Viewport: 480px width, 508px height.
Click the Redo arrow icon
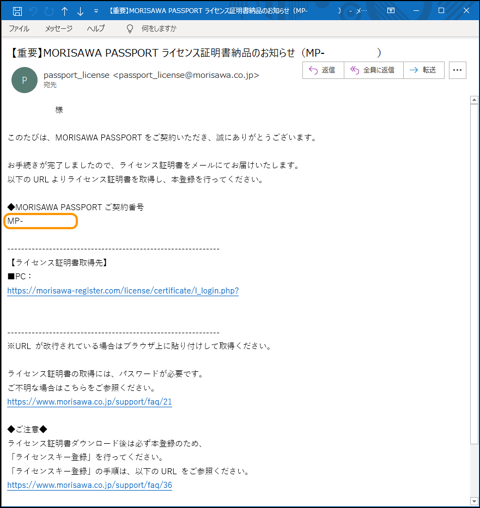pyautogui.click(x=49, y=11)
